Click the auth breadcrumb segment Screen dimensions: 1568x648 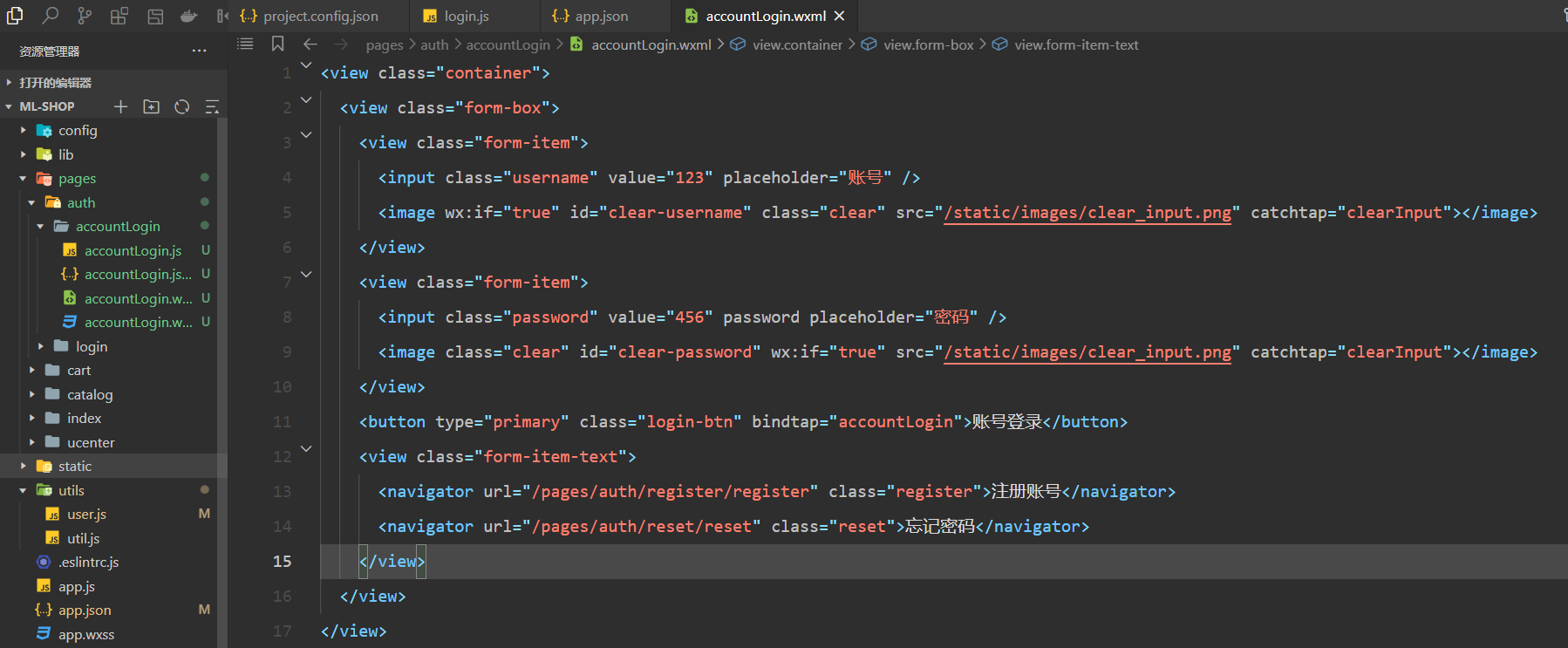tap(434, 44)
